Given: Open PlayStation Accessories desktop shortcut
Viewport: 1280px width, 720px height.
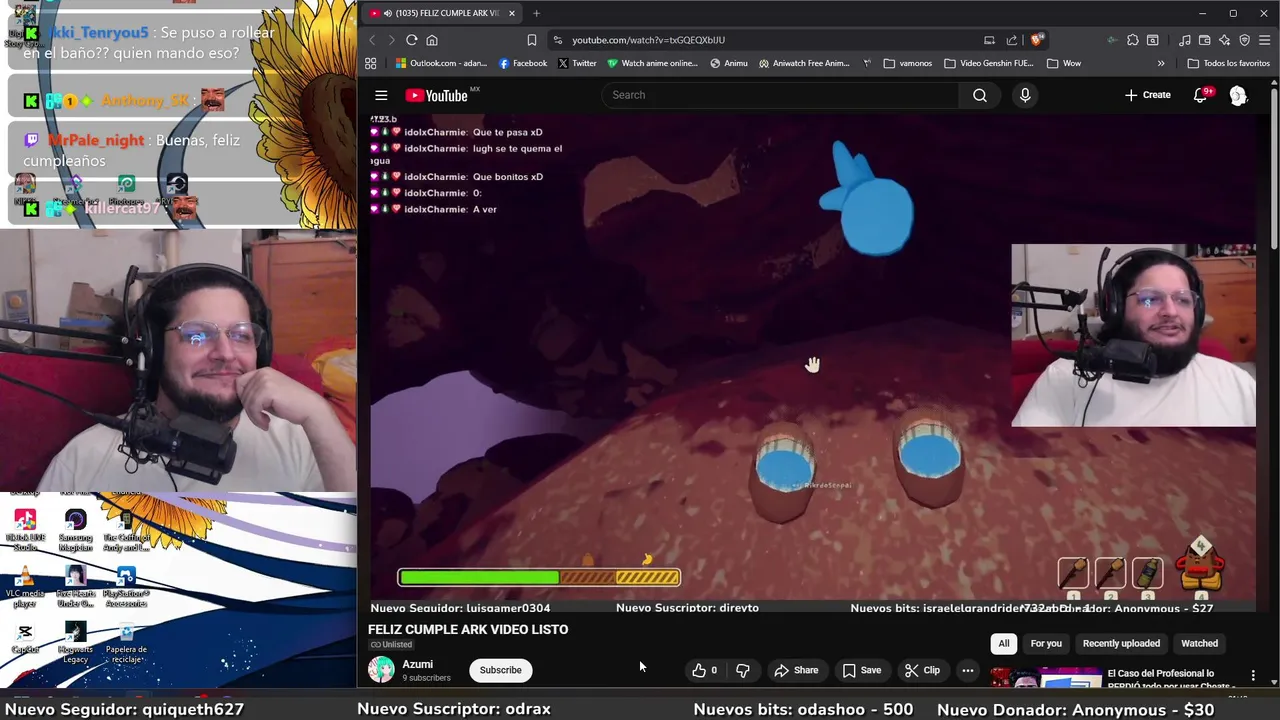Looking at the screenshot, I should pyautogui.click(x=126, y=587).
